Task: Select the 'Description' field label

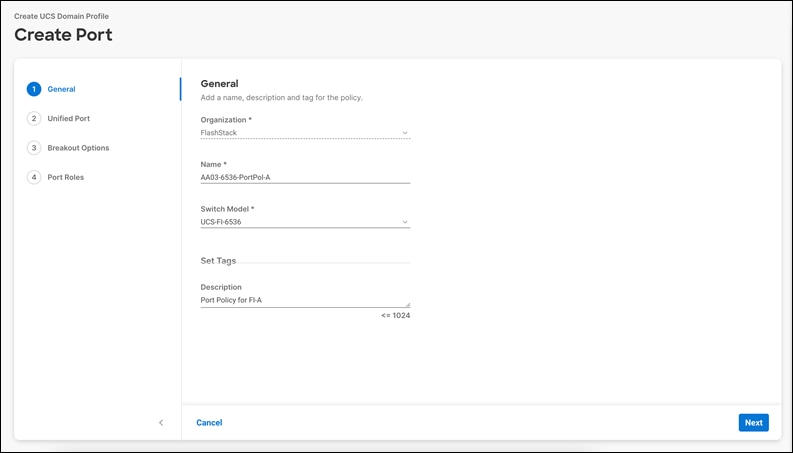Action: [221, 287]
